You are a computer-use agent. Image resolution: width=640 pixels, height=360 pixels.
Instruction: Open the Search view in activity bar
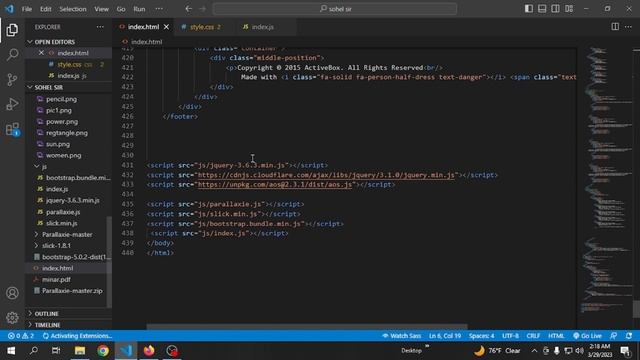(x=12, y=55)
